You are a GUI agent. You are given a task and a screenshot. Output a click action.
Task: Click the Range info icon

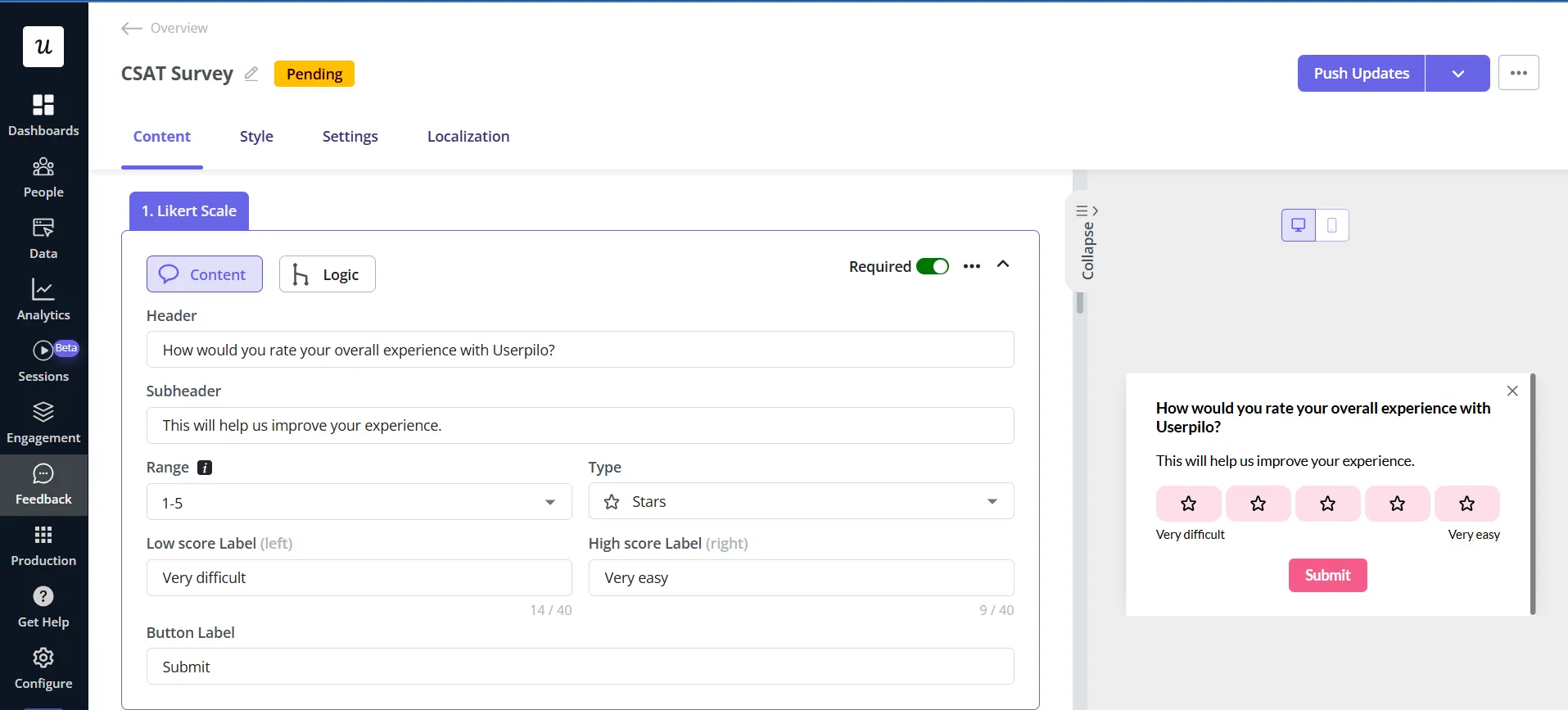(205, 468)
